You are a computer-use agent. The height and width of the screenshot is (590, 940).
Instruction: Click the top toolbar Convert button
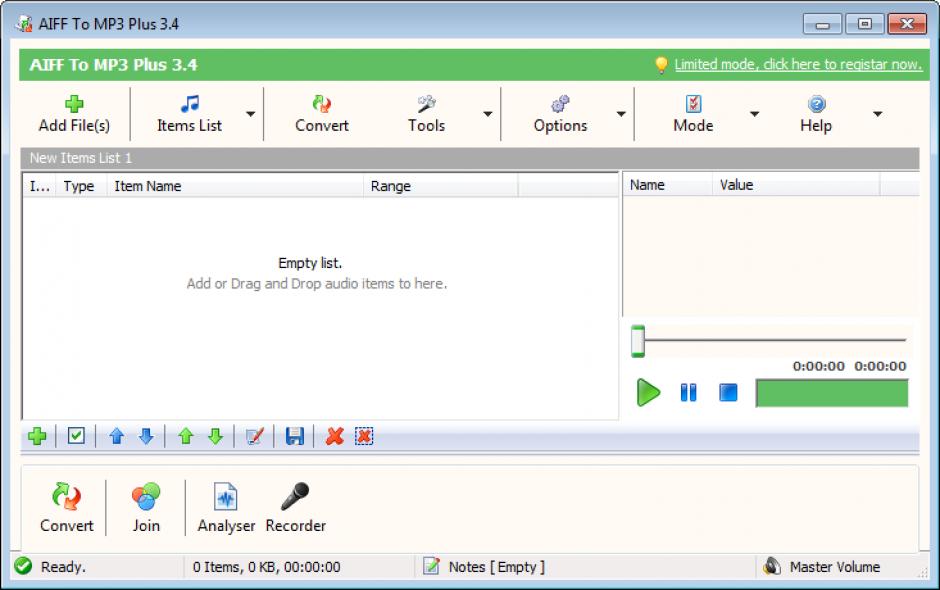pos(322,114)
